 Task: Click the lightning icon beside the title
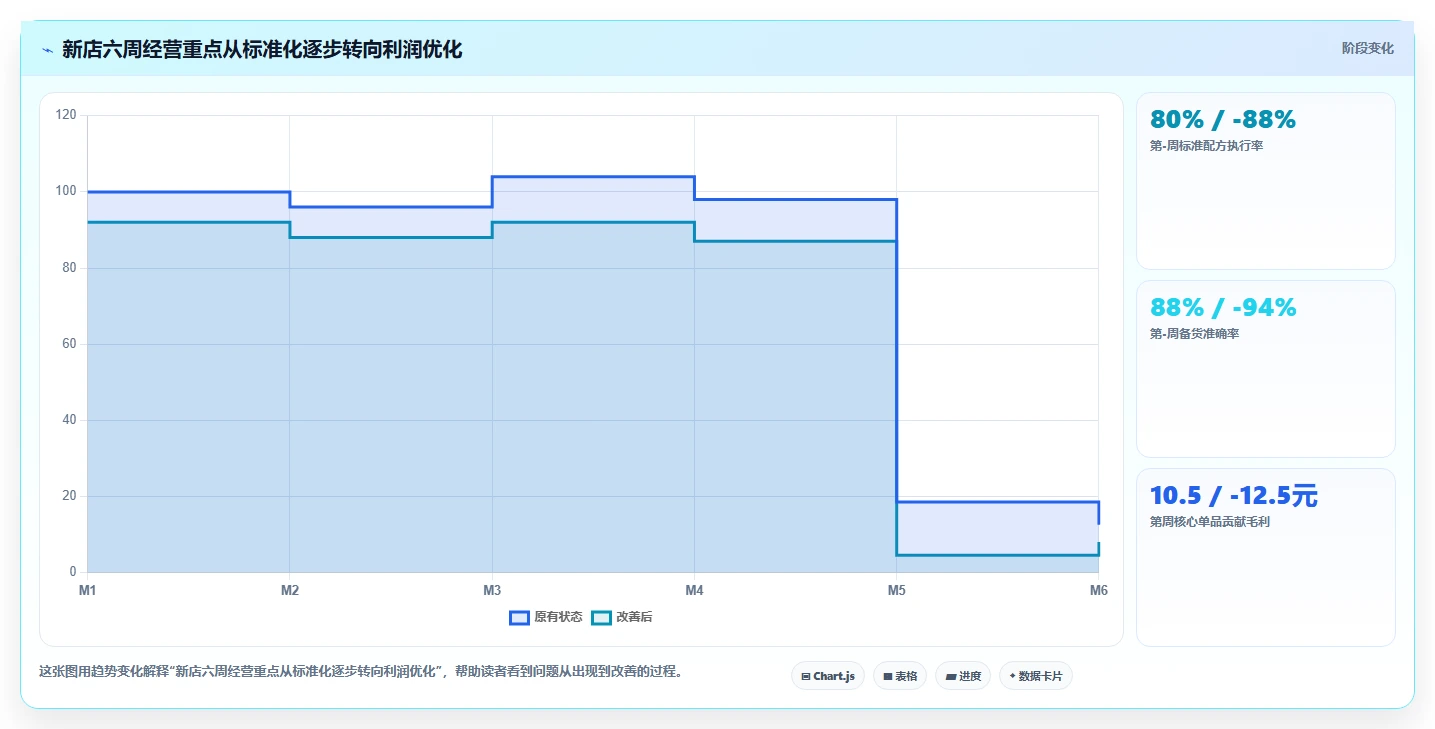pyautogui.click(x=47, y=50)
